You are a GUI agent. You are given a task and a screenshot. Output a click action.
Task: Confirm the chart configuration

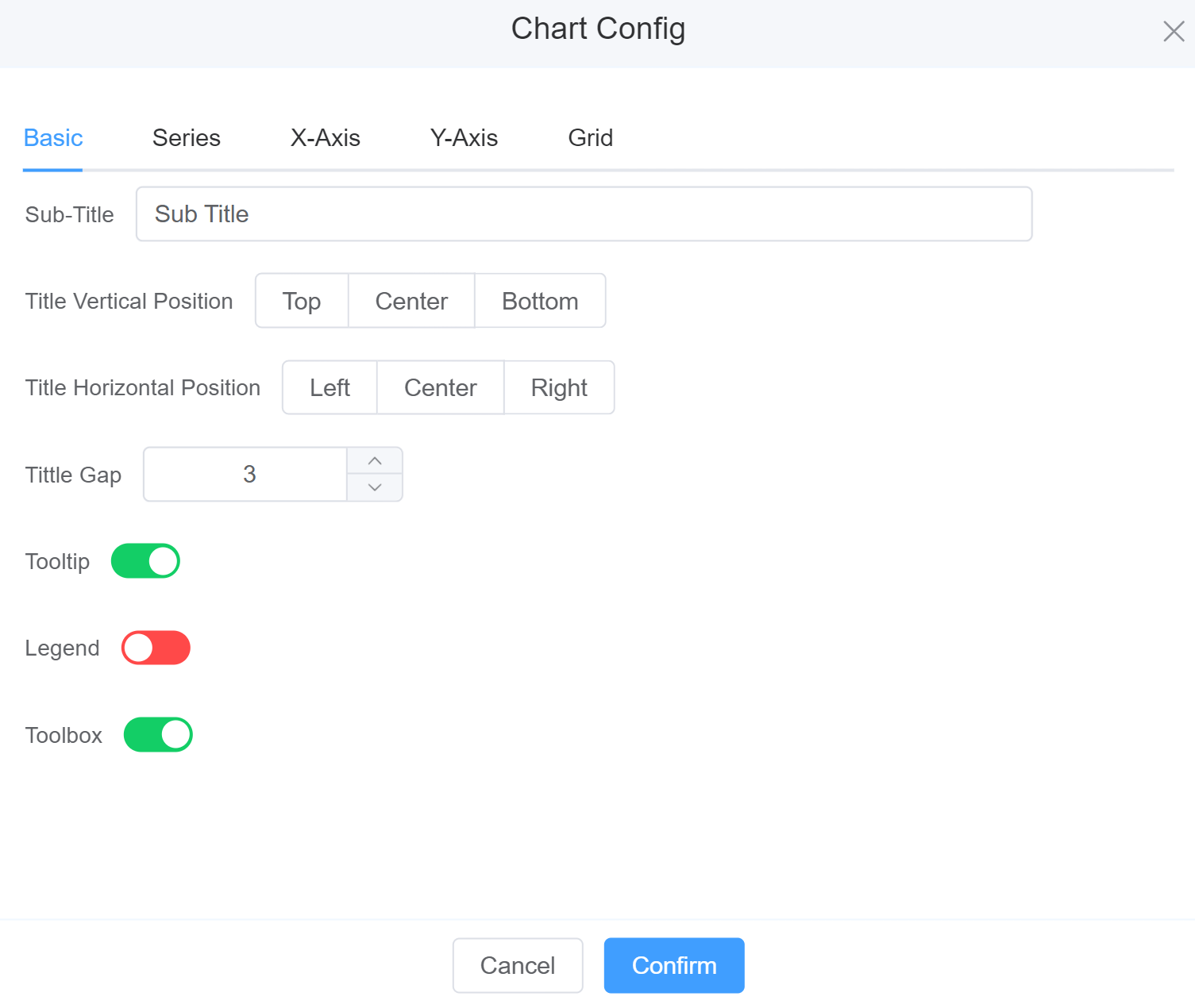[673, 965]
